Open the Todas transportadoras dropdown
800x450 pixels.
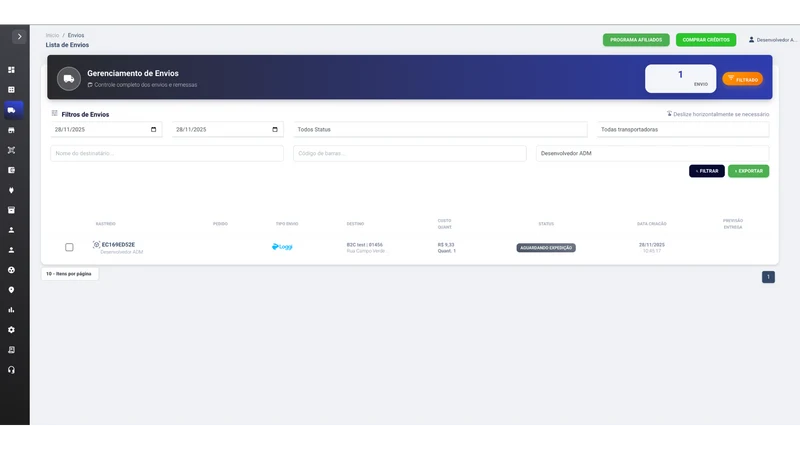683,130
